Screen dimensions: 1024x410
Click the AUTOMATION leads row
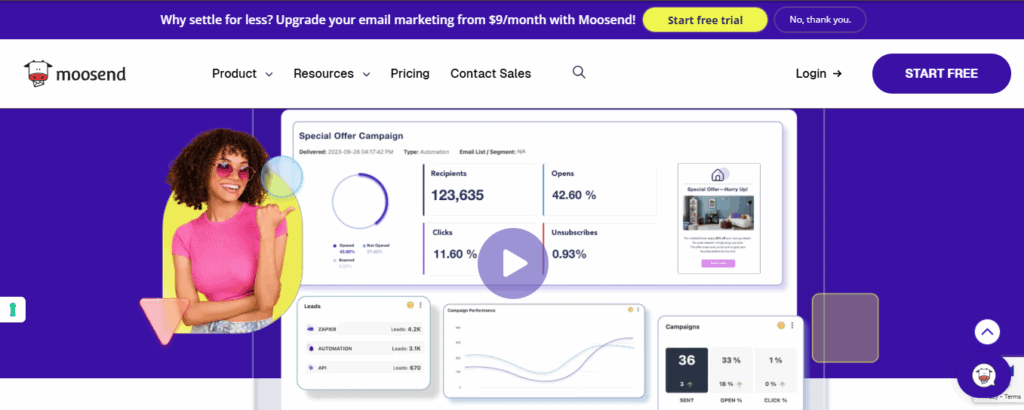[x=364, y=349]
